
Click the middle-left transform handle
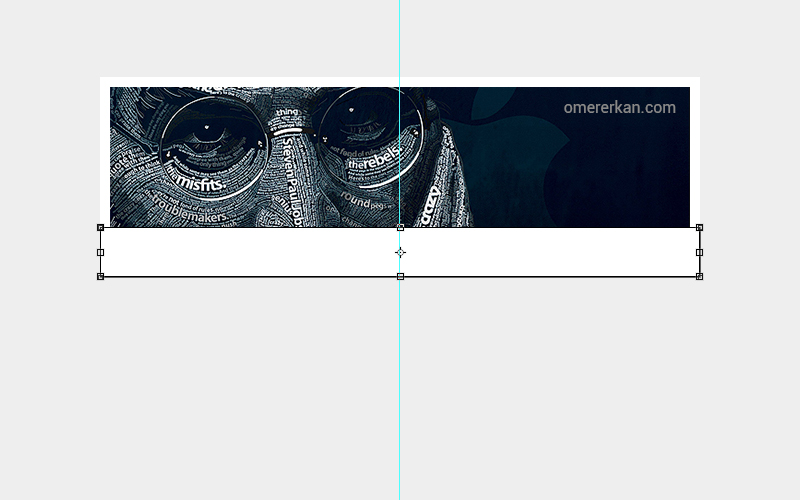(x=100, y=252)
